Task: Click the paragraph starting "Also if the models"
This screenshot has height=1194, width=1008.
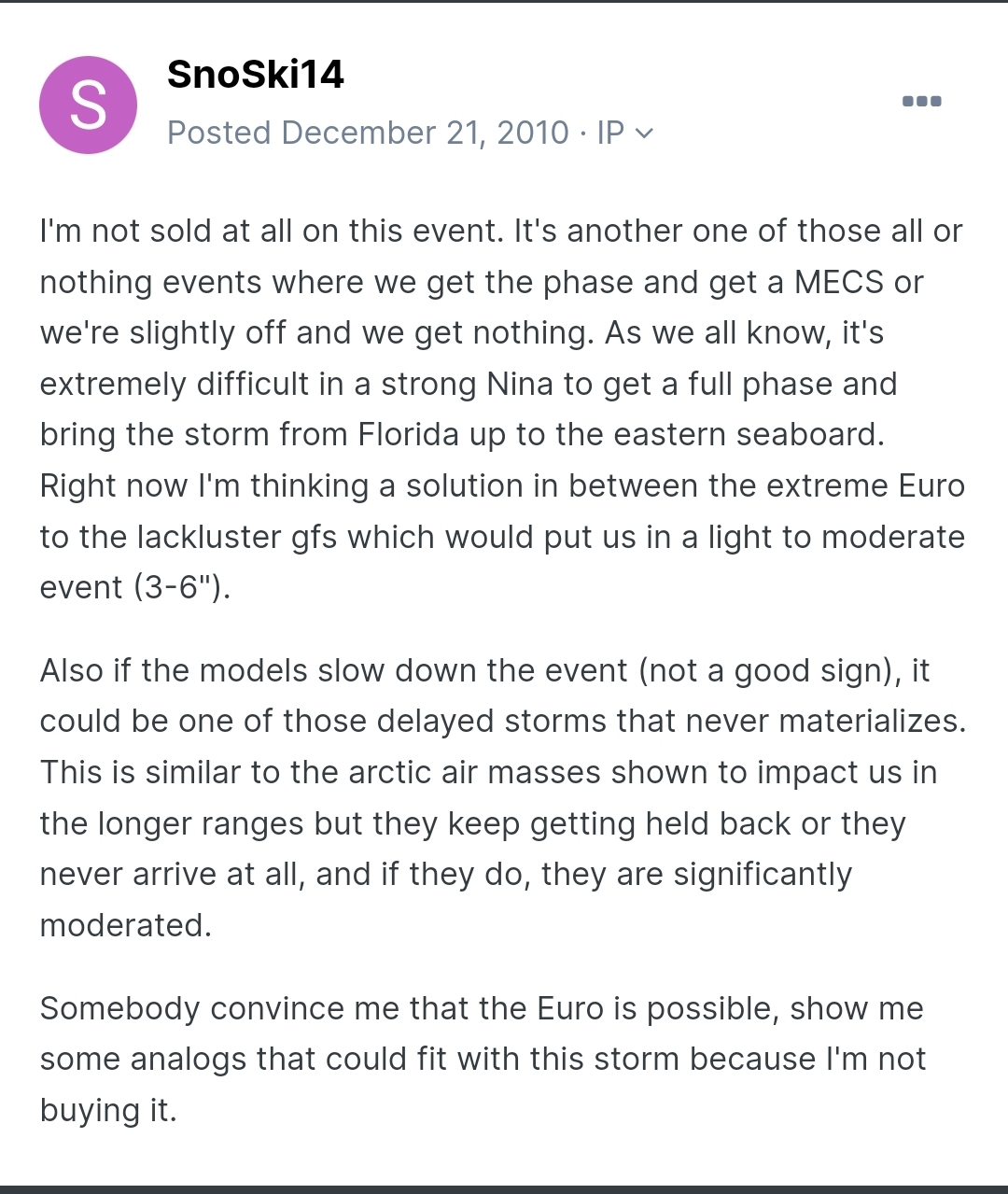Action: point(502,797)
